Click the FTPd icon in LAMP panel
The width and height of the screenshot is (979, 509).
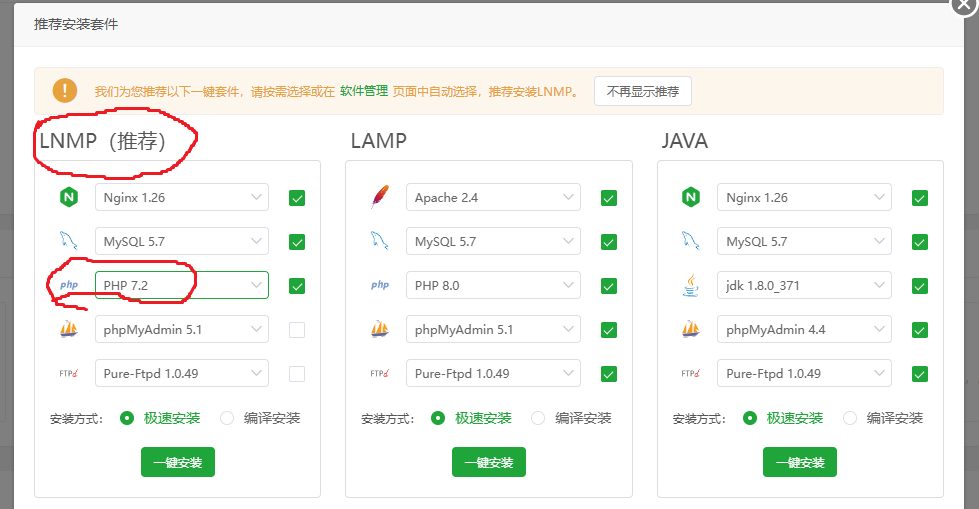(x=380, y=373)
